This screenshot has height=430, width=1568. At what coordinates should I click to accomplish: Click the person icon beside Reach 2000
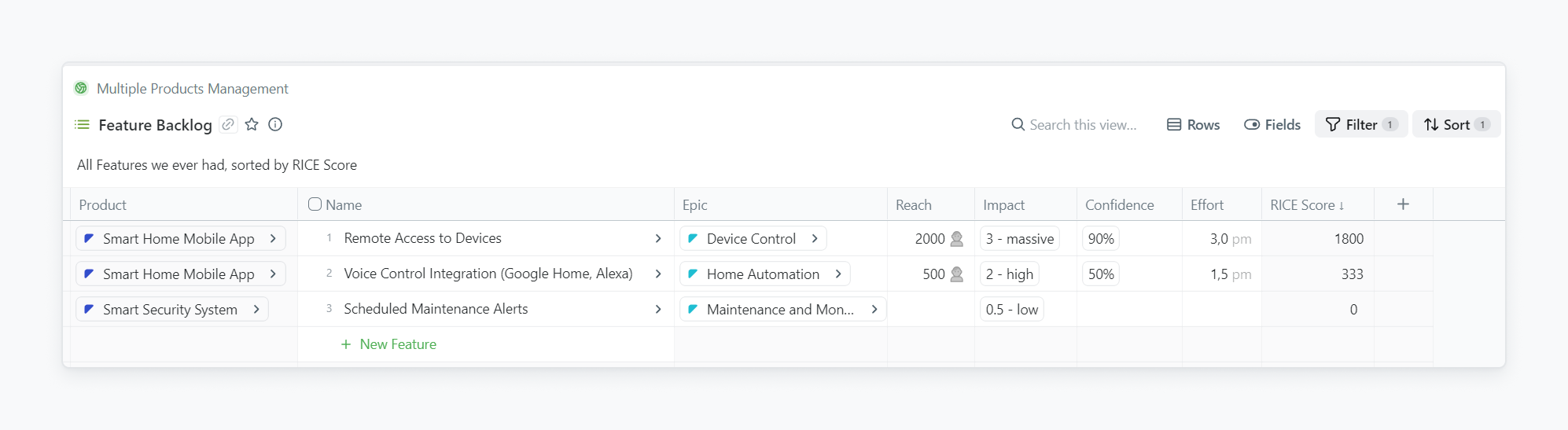tap(957, 239)
